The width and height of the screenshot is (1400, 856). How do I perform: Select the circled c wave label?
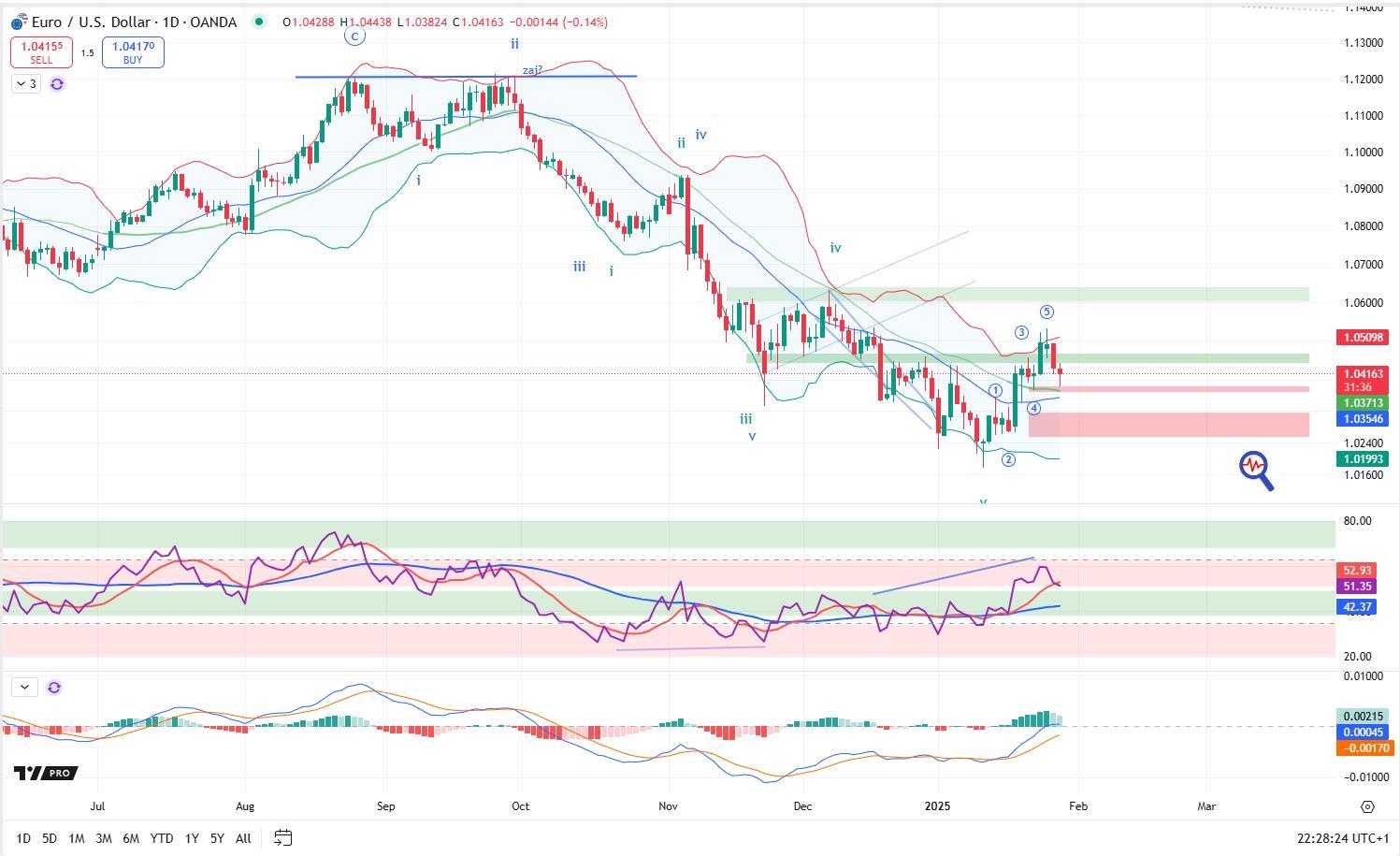354,36
